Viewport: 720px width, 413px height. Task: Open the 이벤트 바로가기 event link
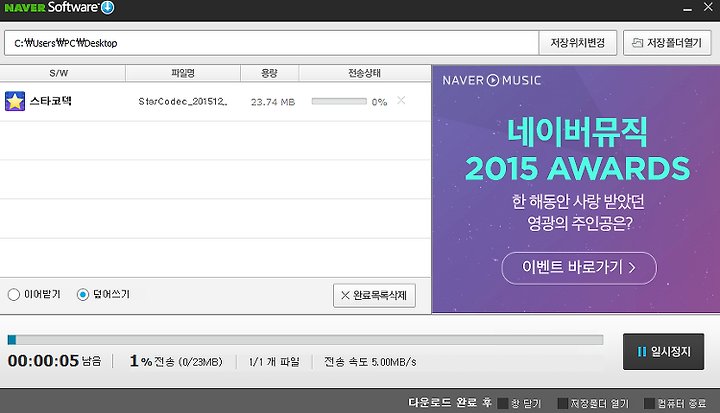tap(579, 268)
